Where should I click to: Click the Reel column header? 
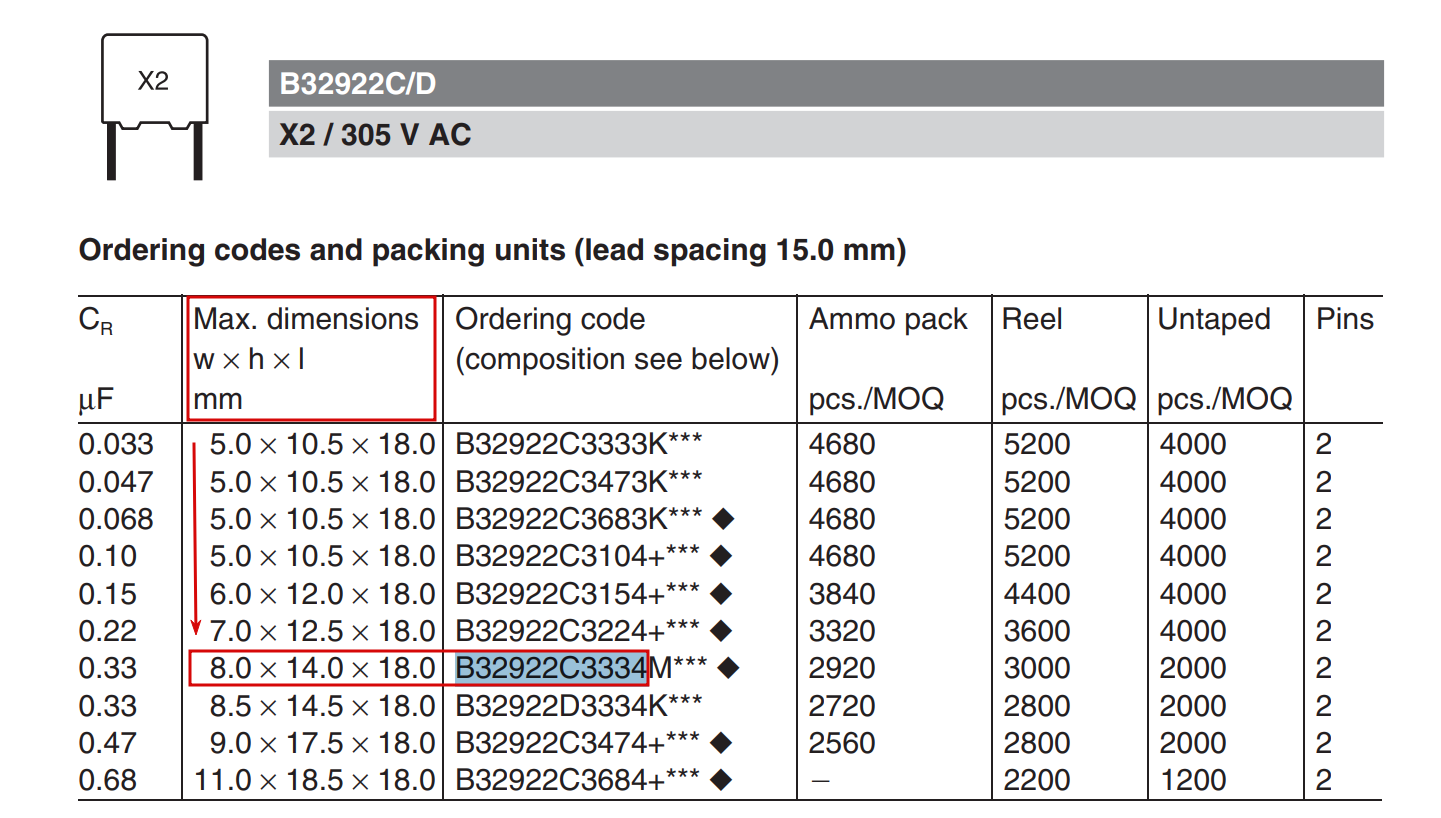tap(1033, 320)
